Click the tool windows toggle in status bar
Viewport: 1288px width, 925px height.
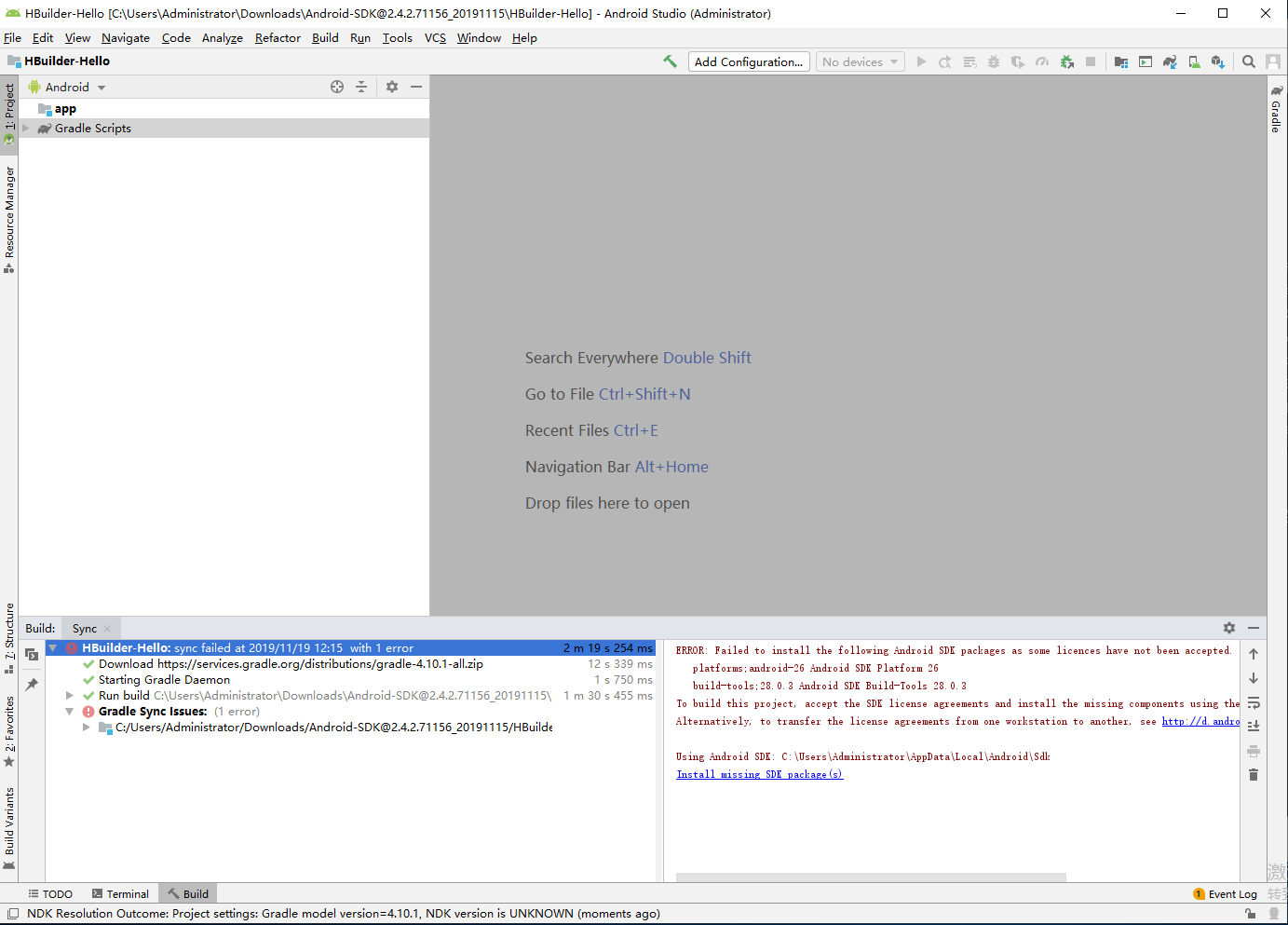tap(12, 914)
